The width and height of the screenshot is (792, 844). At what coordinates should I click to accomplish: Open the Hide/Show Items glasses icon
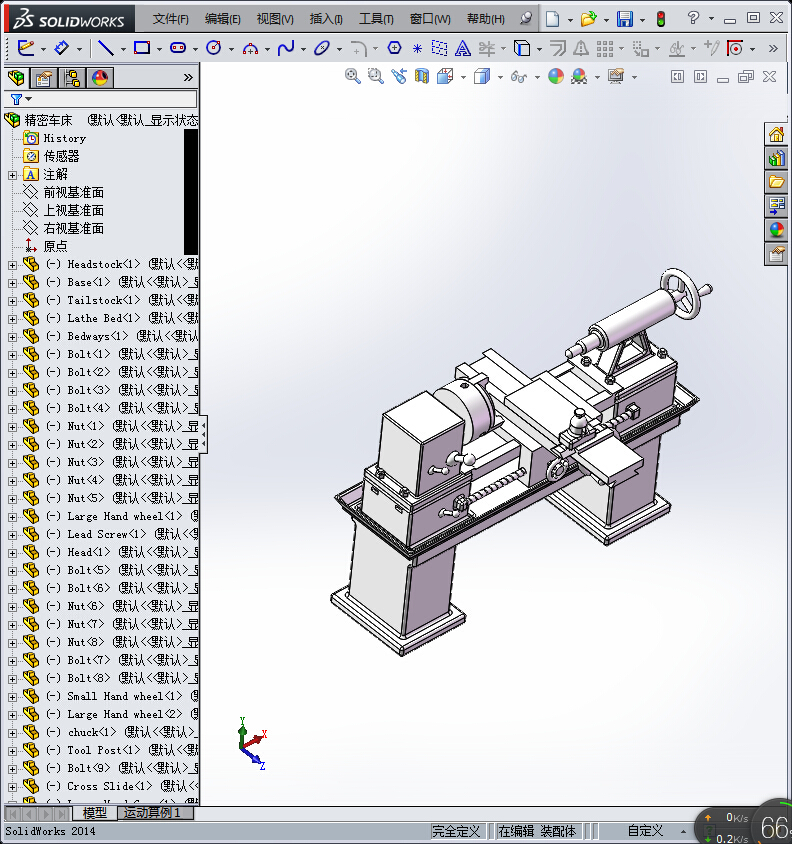click(518, 77)
